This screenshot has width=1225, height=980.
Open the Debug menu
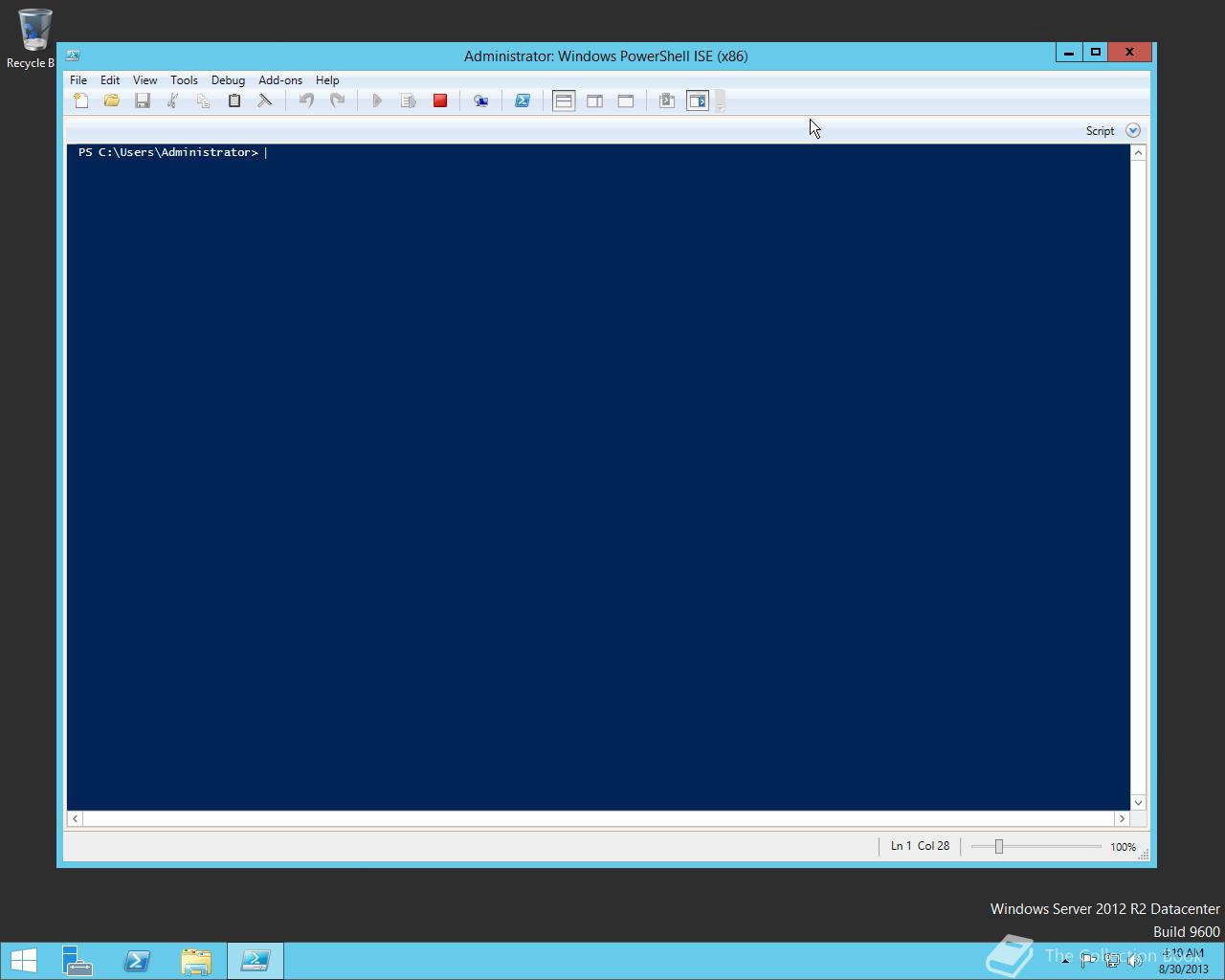(x=228, y=80)
